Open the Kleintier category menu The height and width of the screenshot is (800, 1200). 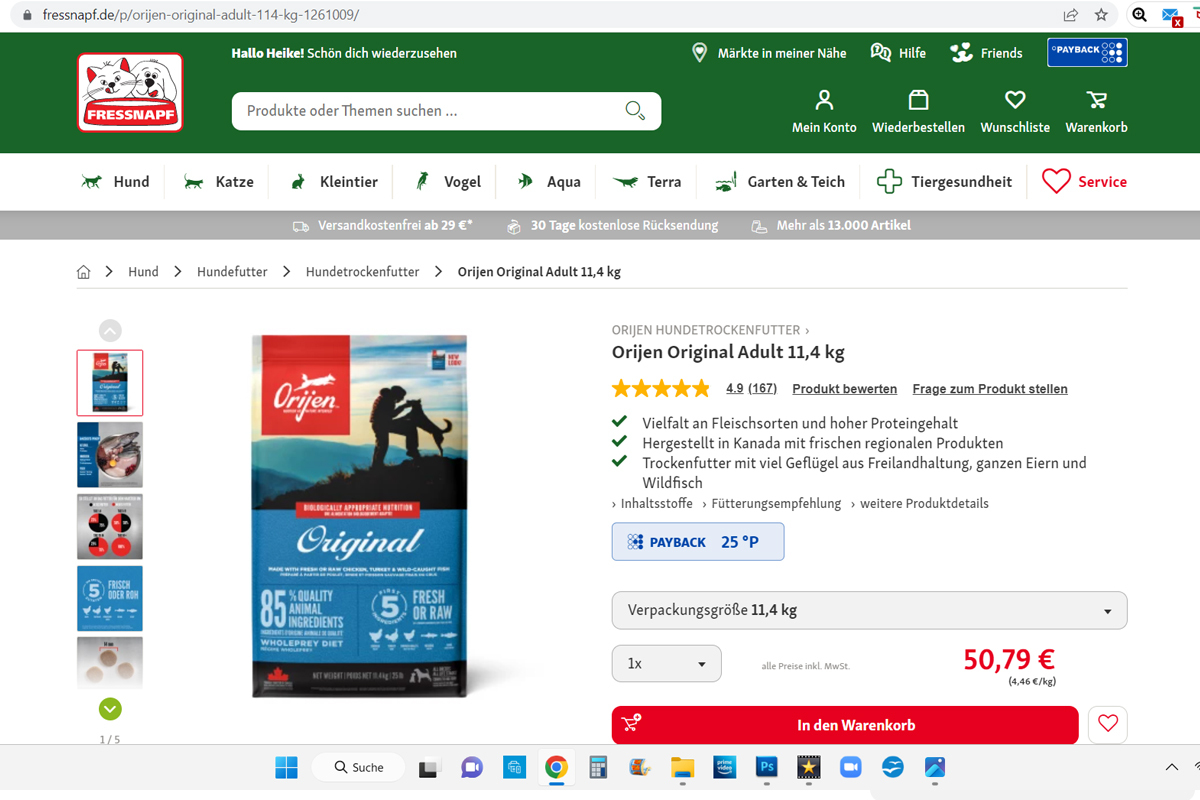tap(333, 182)
